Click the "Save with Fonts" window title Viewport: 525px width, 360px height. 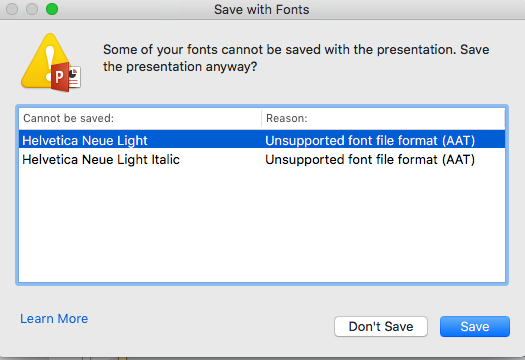click(x=261, y=9)
